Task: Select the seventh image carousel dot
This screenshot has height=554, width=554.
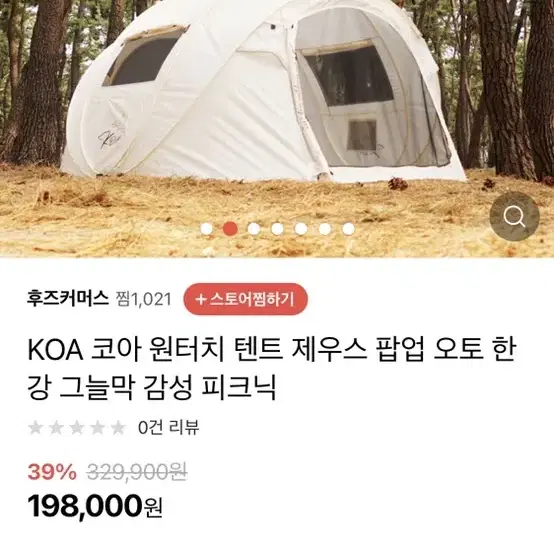Action: tap(348, 229)
